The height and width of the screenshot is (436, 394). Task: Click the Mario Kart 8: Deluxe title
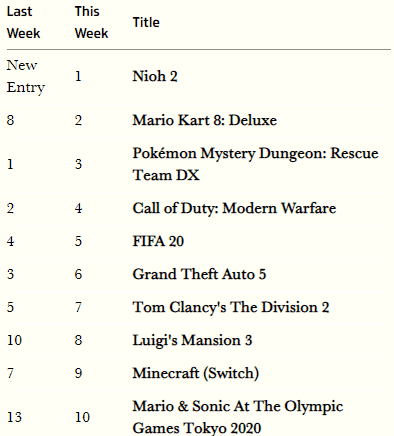click(205, 120)
